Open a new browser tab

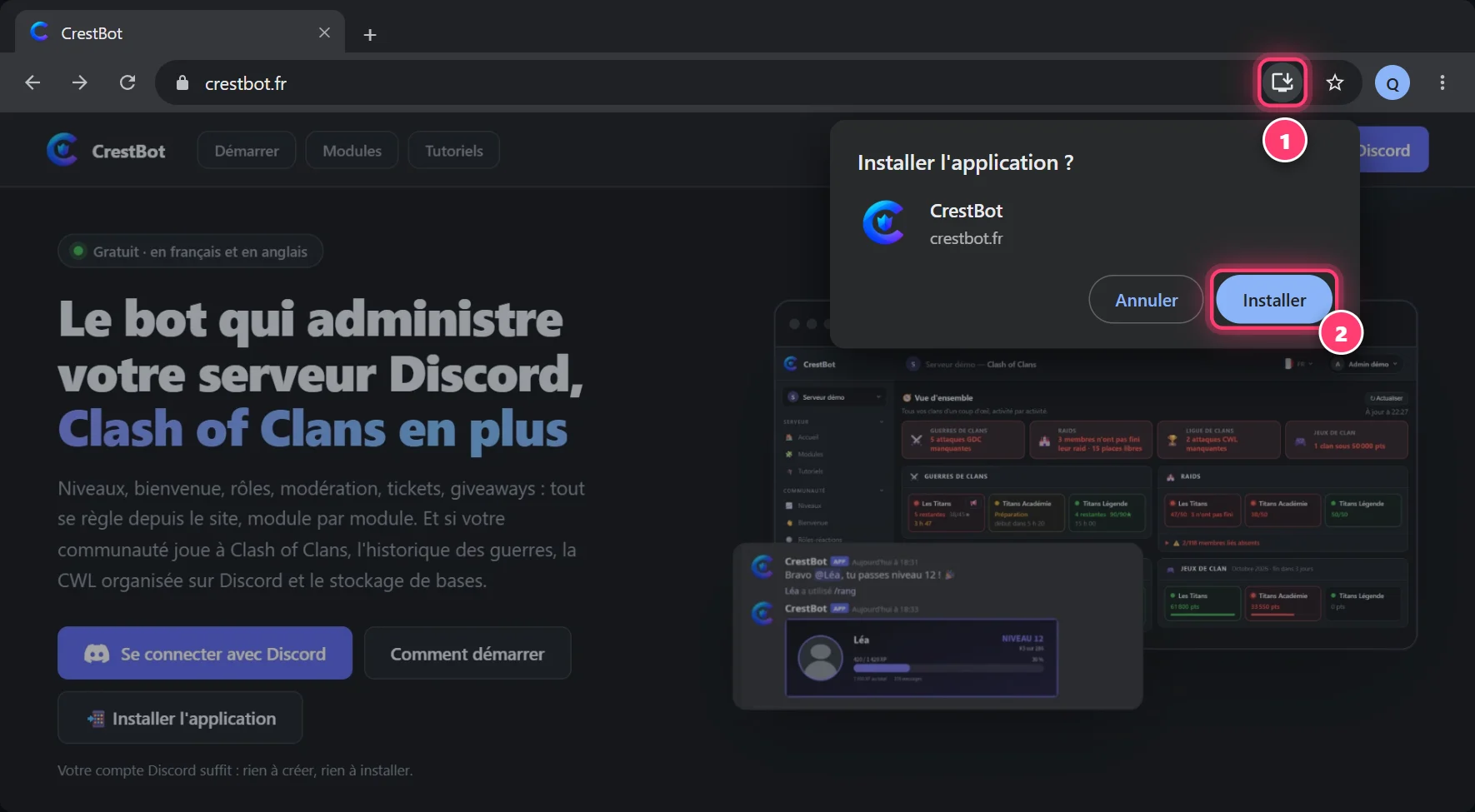(370, 34)
